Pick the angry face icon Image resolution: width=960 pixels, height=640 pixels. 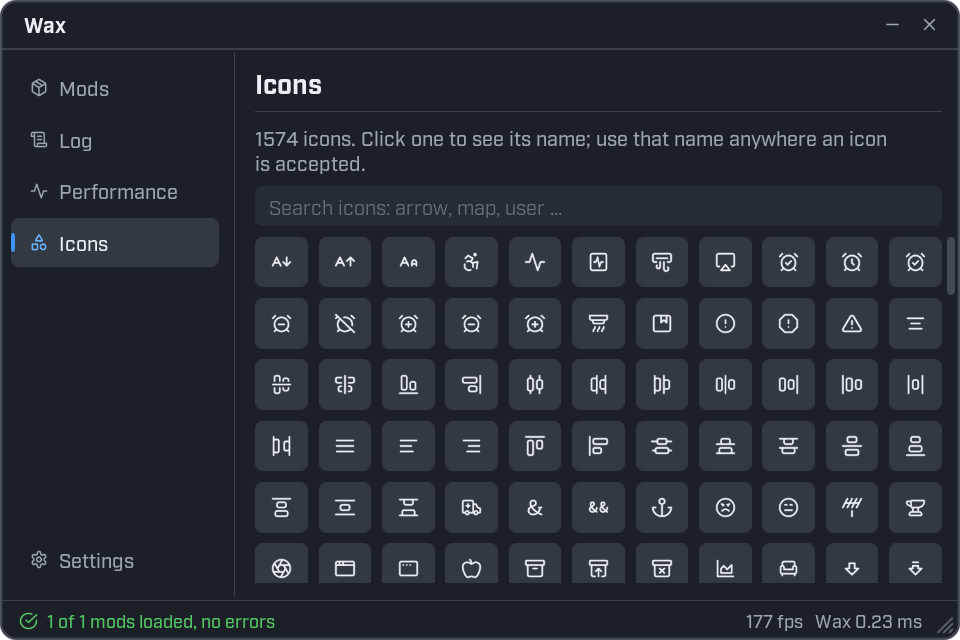(725, 507)
